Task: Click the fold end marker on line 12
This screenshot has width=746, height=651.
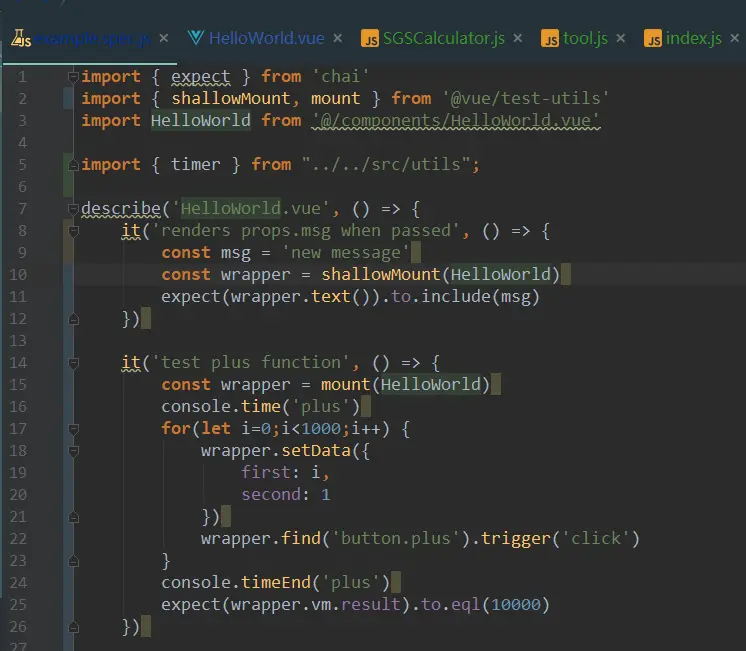Action: tap(73, 319)
